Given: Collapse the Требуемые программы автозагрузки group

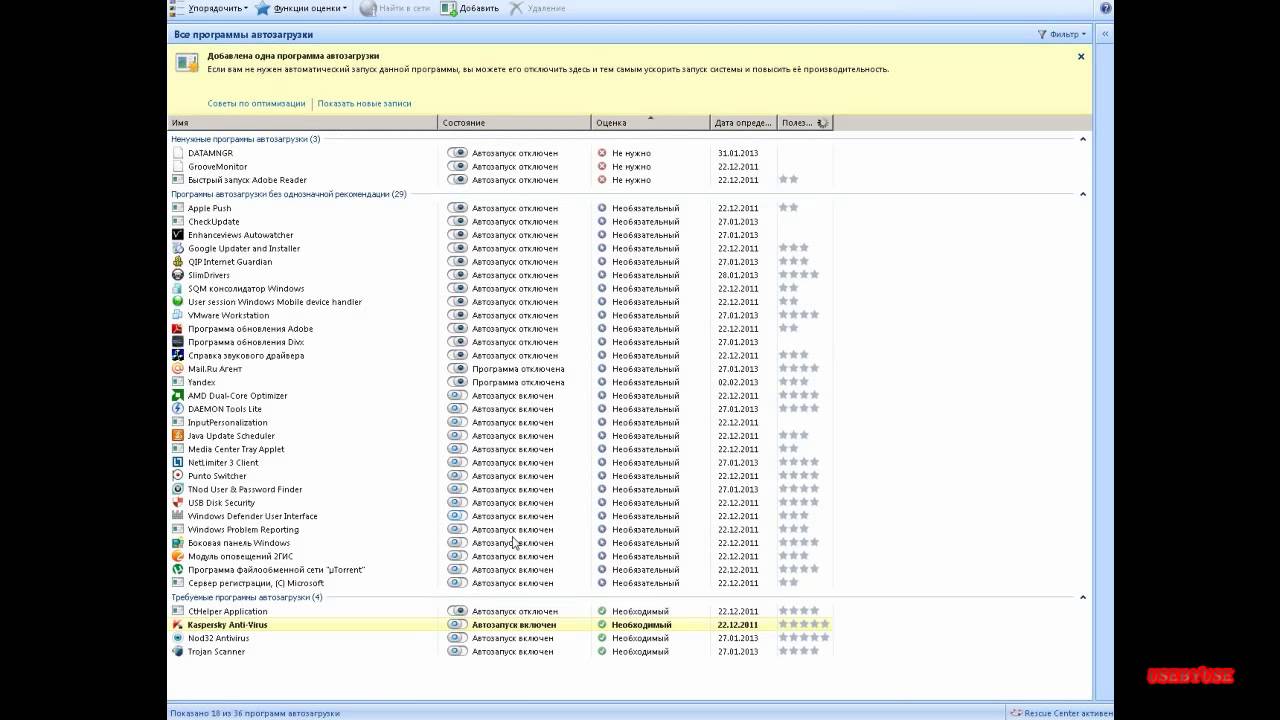Looking at the screenshot, I should coord(1083,597).
